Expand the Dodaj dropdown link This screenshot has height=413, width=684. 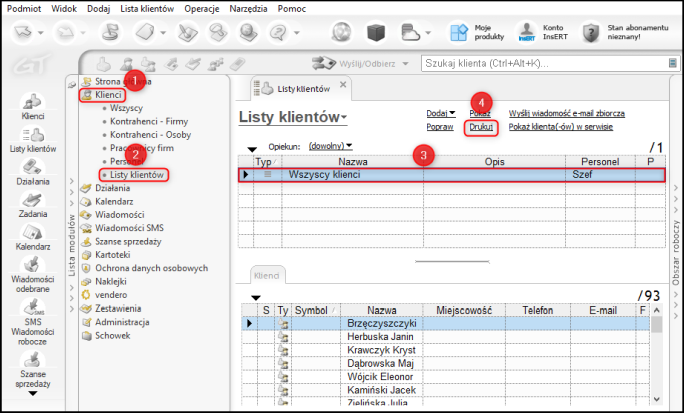(440, 113)
